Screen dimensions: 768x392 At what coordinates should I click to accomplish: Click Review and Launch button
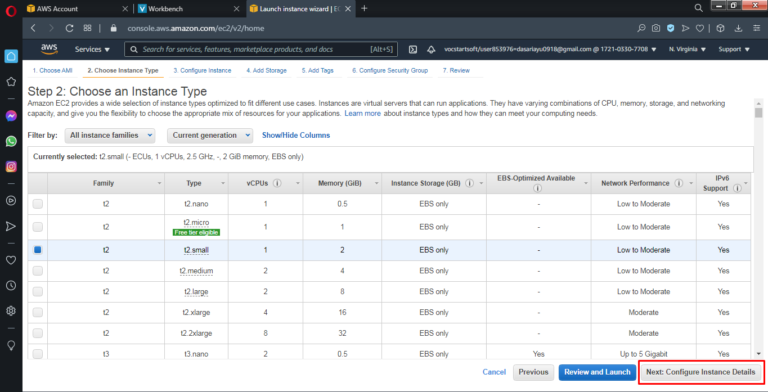coord(597,372)
